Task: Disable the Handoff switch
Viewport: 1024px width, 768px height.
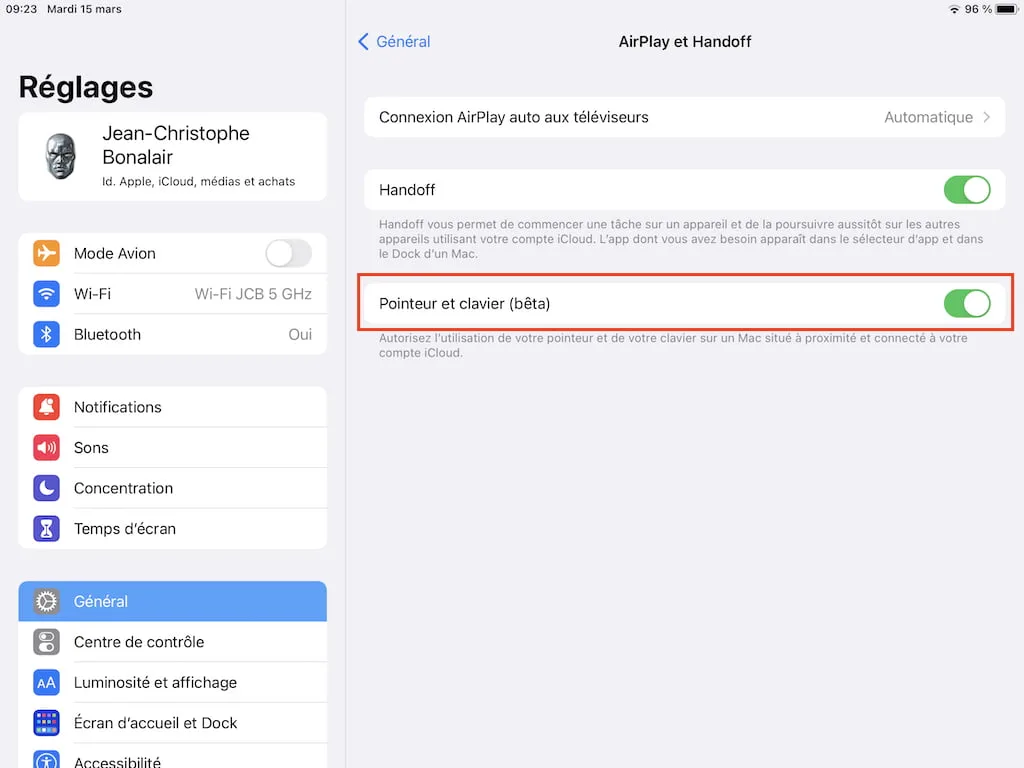Action: coord(967,190)
